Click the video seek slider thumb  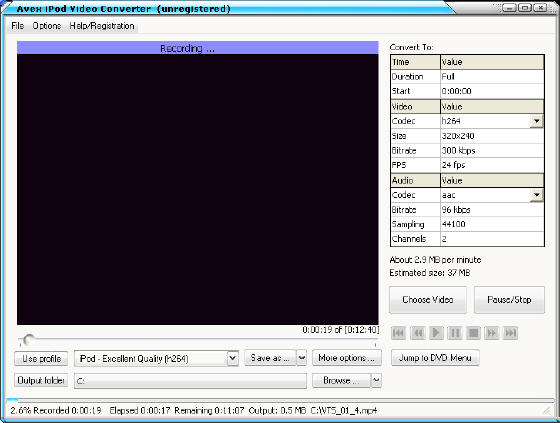[28, 339]
